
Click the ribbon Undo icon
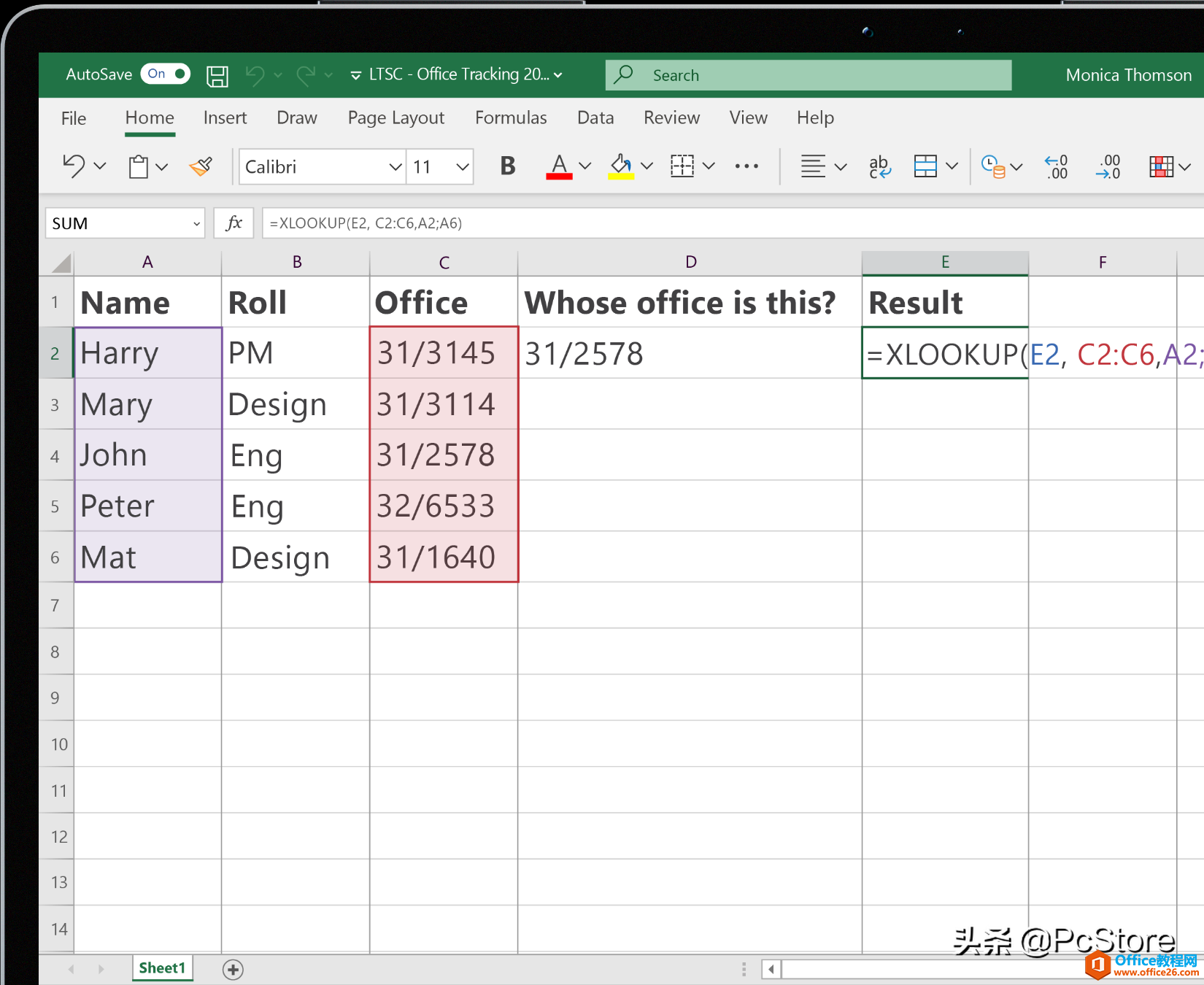(x=74, y=166)
